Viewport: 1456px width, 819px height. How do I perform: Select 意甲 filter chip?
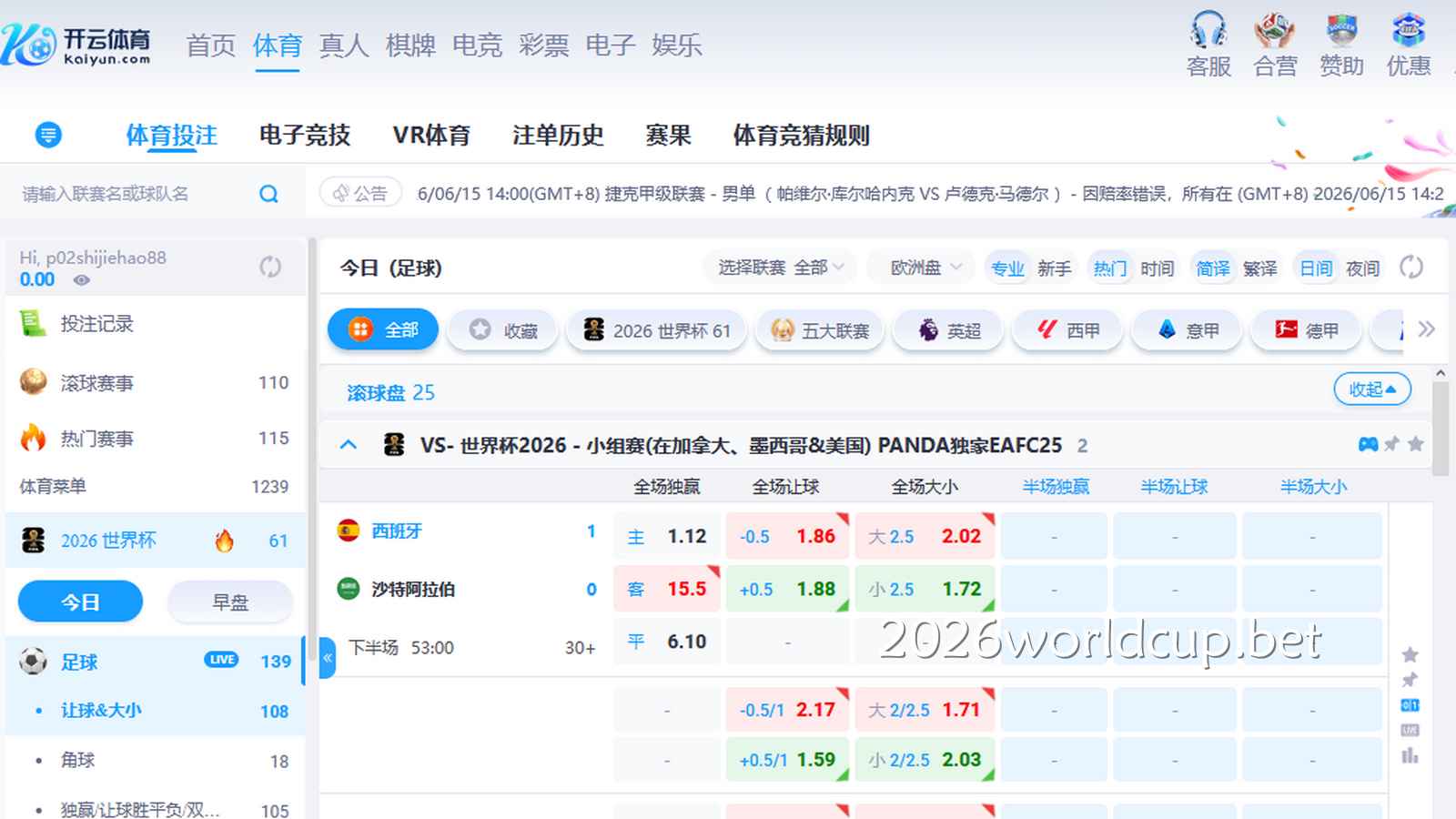tap(1187, 329)
